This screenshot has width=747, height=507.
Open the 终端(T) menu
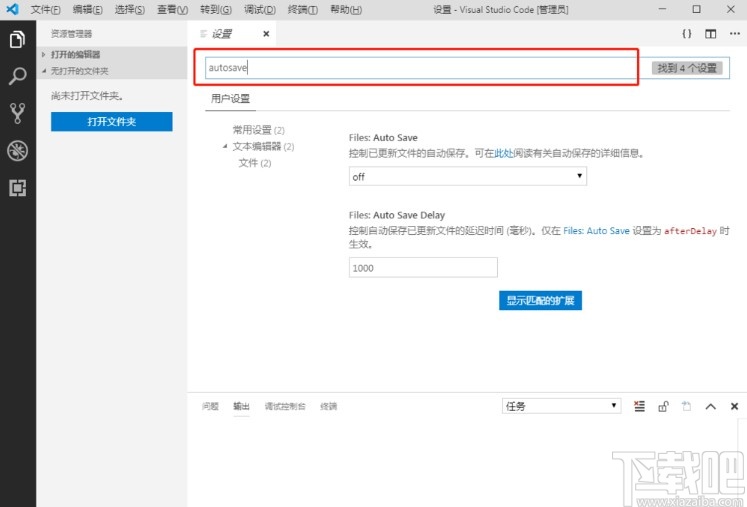[303, 10]
